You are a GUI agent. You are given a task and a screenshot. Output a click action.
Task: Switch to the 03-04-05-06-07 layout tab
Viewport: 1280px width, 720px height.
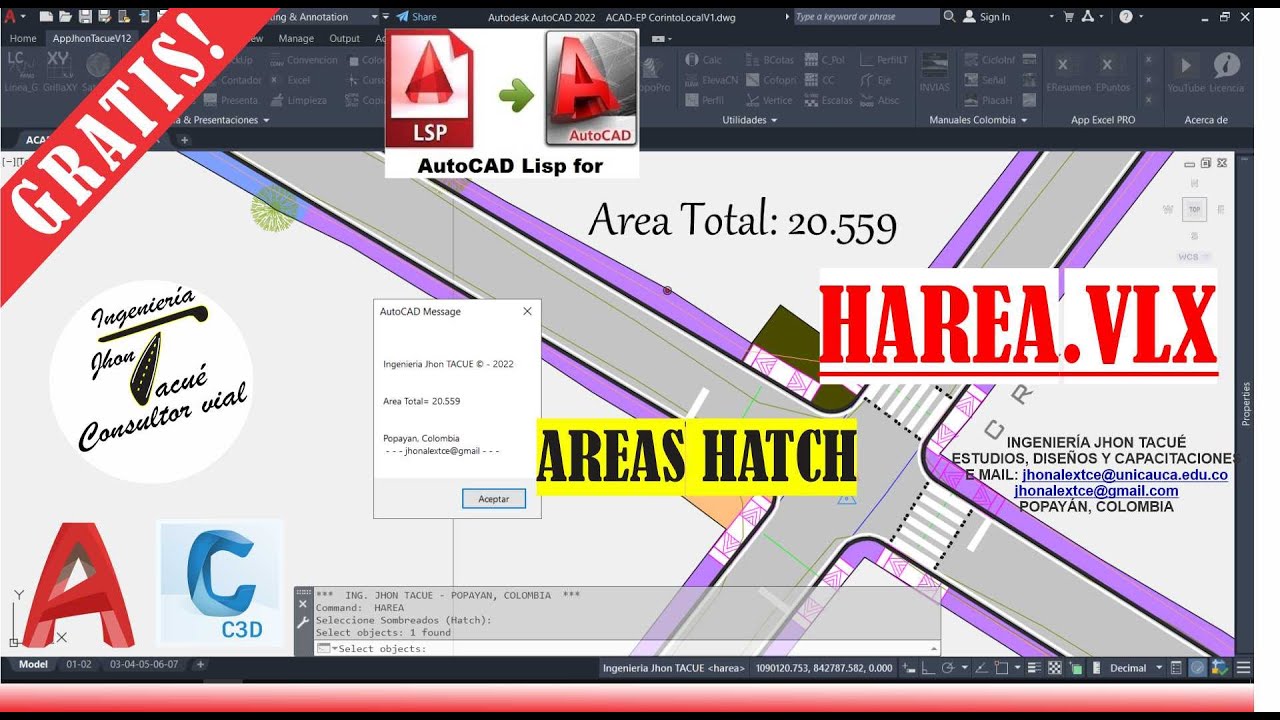coord(144,664)
